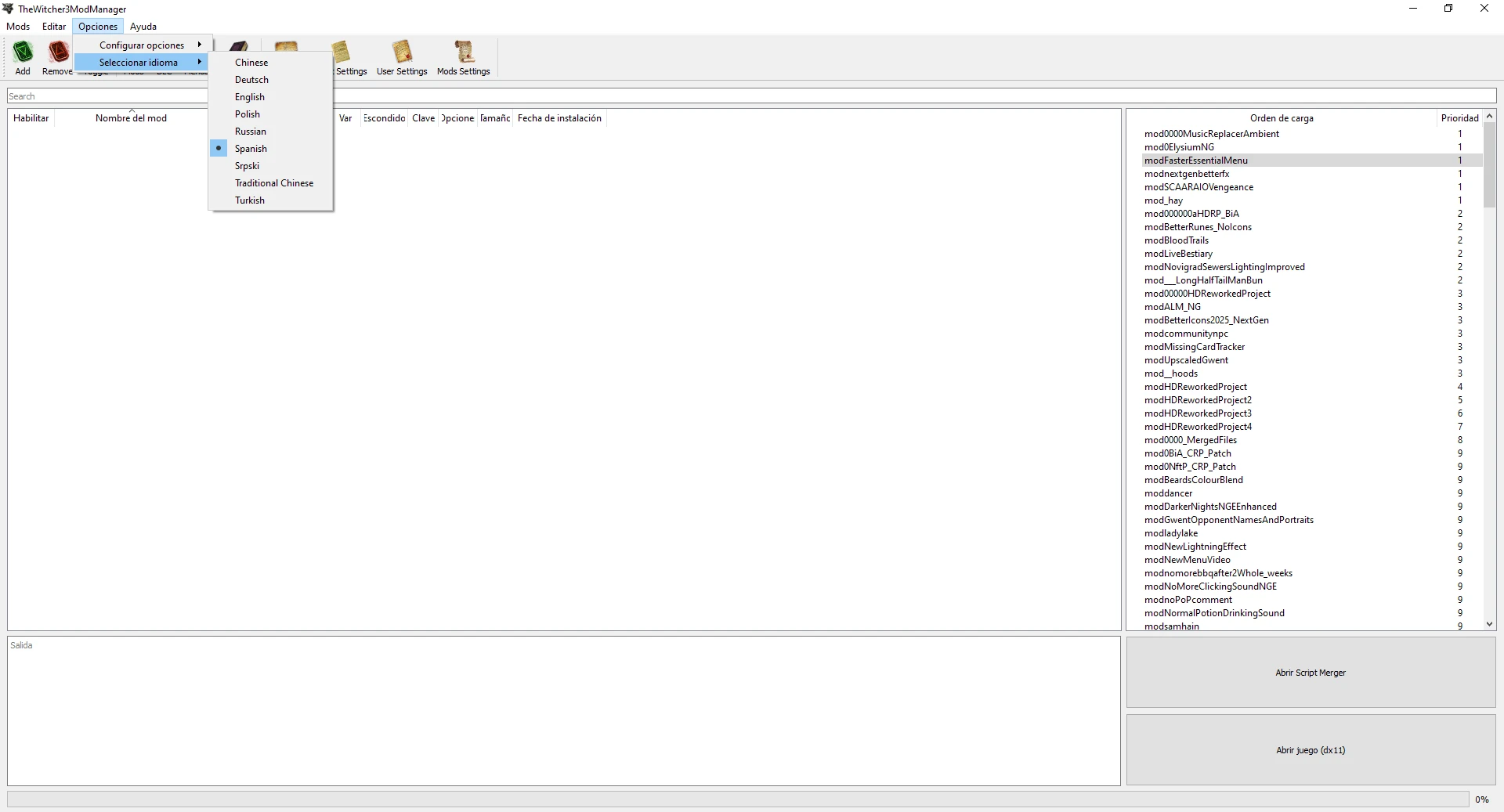The image size is (1504, 812).
Task: Select Polish language option
Action: (271, 114)
